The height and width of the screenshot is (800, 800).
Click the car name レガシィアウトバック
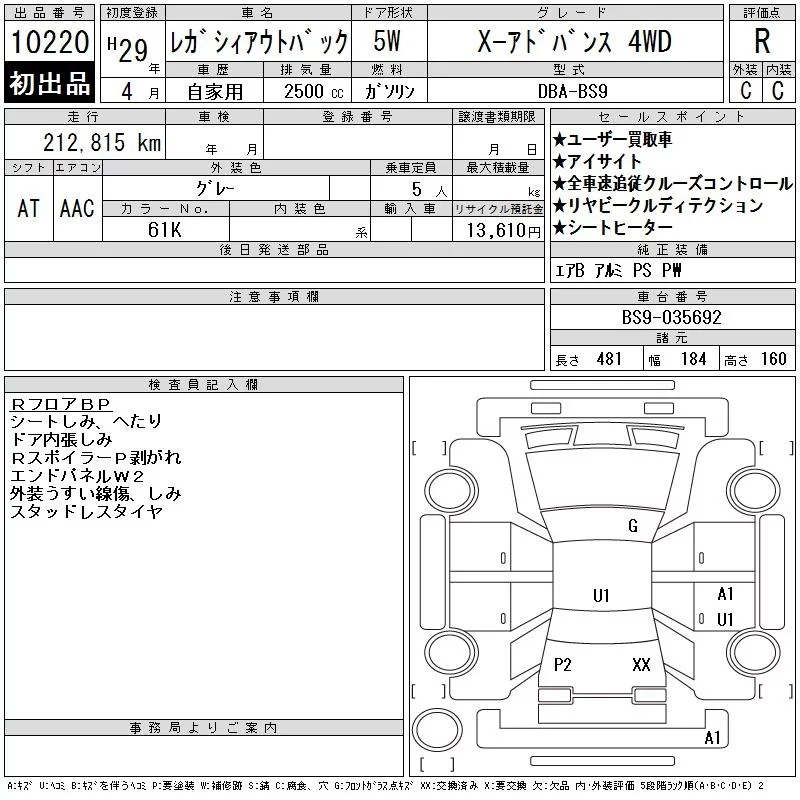click(x=258, y=42)
